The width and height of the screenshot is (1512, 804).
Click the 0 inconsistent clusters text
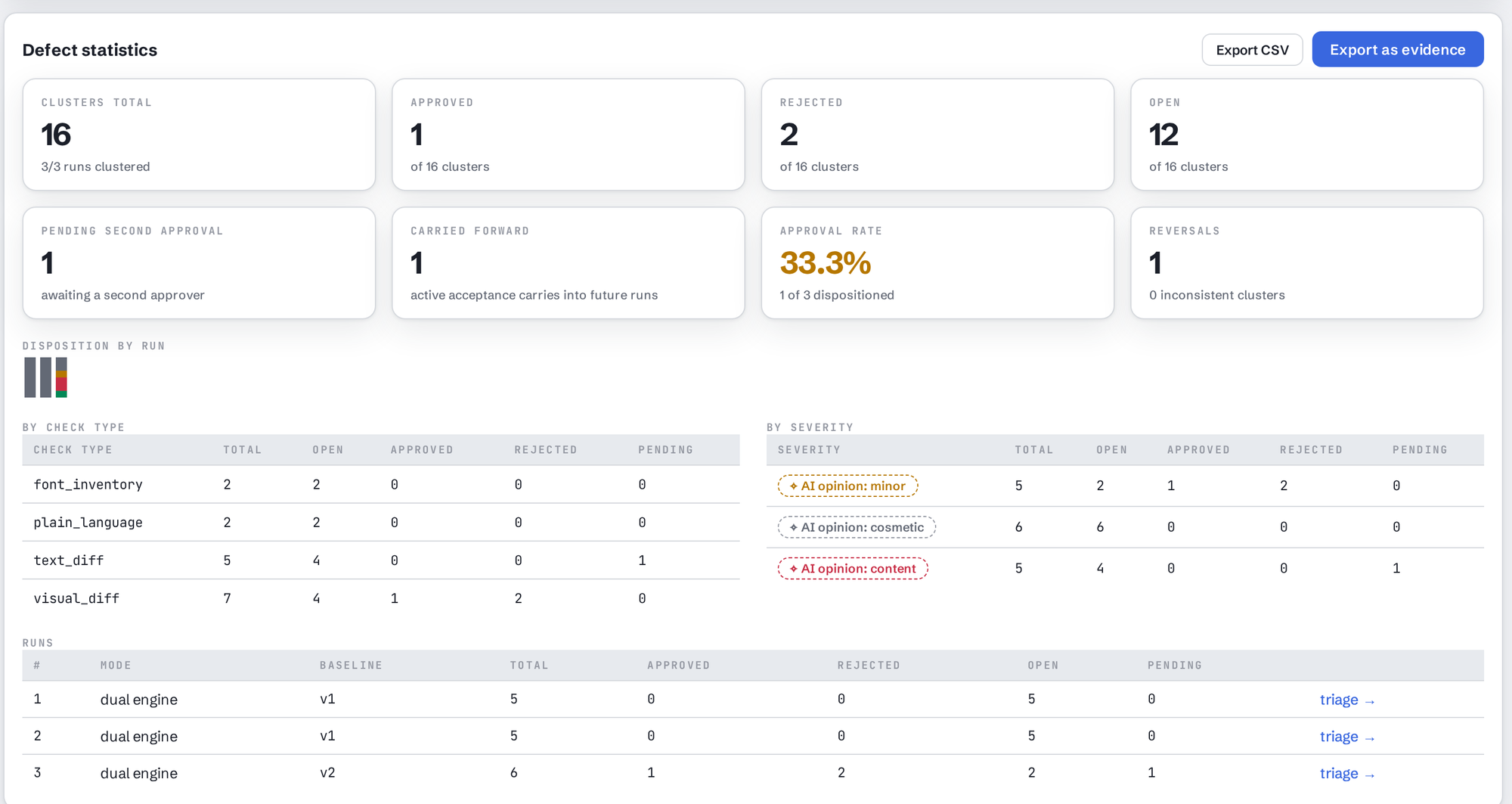[1217, 295]
